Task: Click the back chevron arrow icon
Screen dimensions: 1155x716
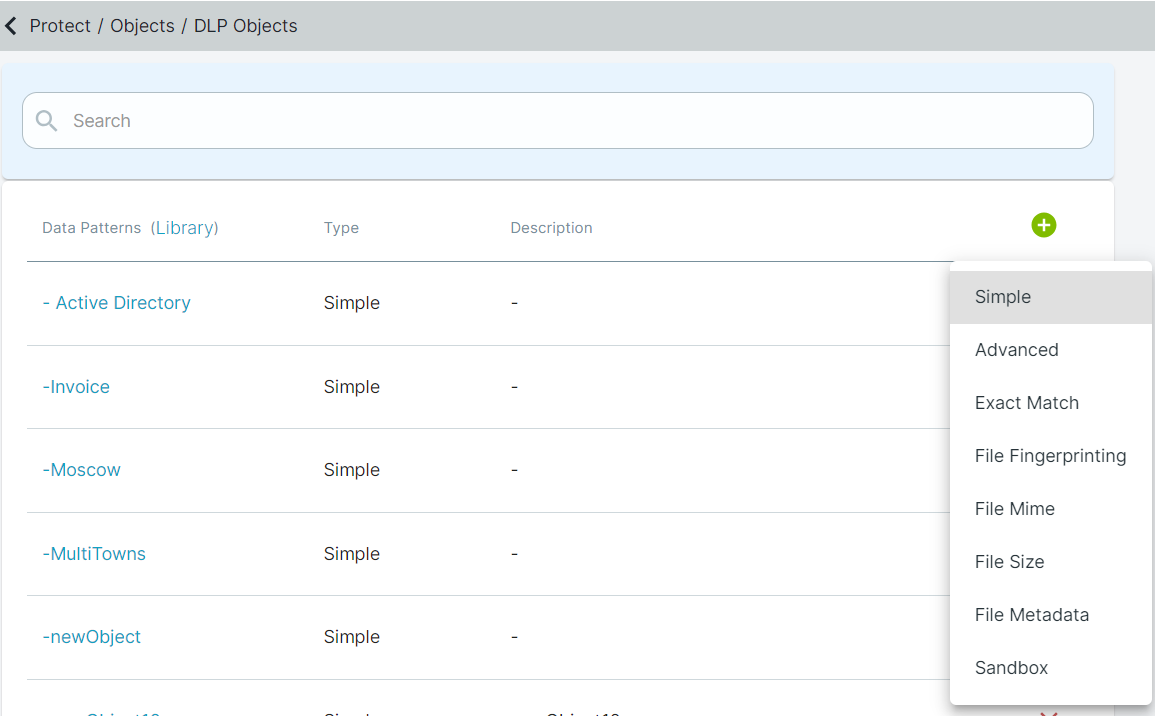Action: point(11,27)
